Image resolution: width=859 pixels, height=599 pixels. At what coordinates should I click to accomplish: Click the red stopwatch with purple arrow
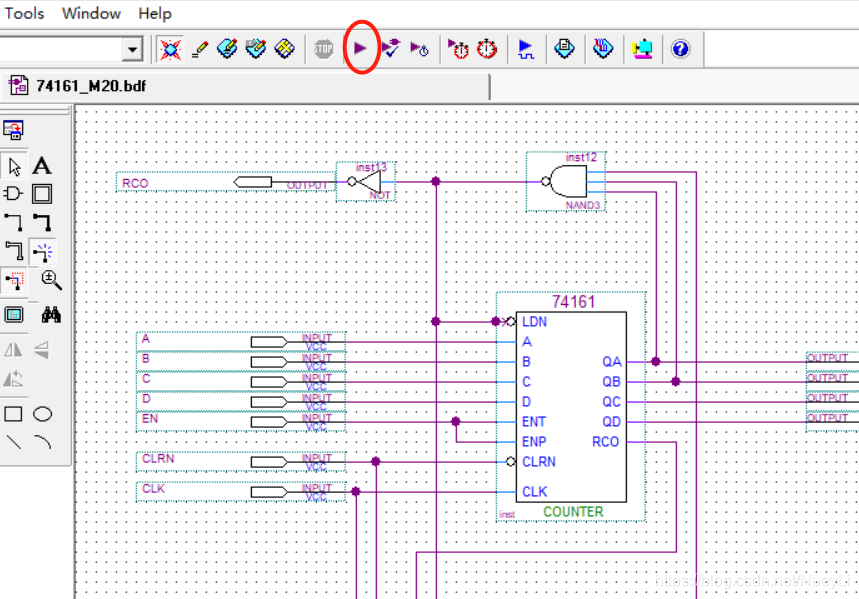[x=458, y=49]
